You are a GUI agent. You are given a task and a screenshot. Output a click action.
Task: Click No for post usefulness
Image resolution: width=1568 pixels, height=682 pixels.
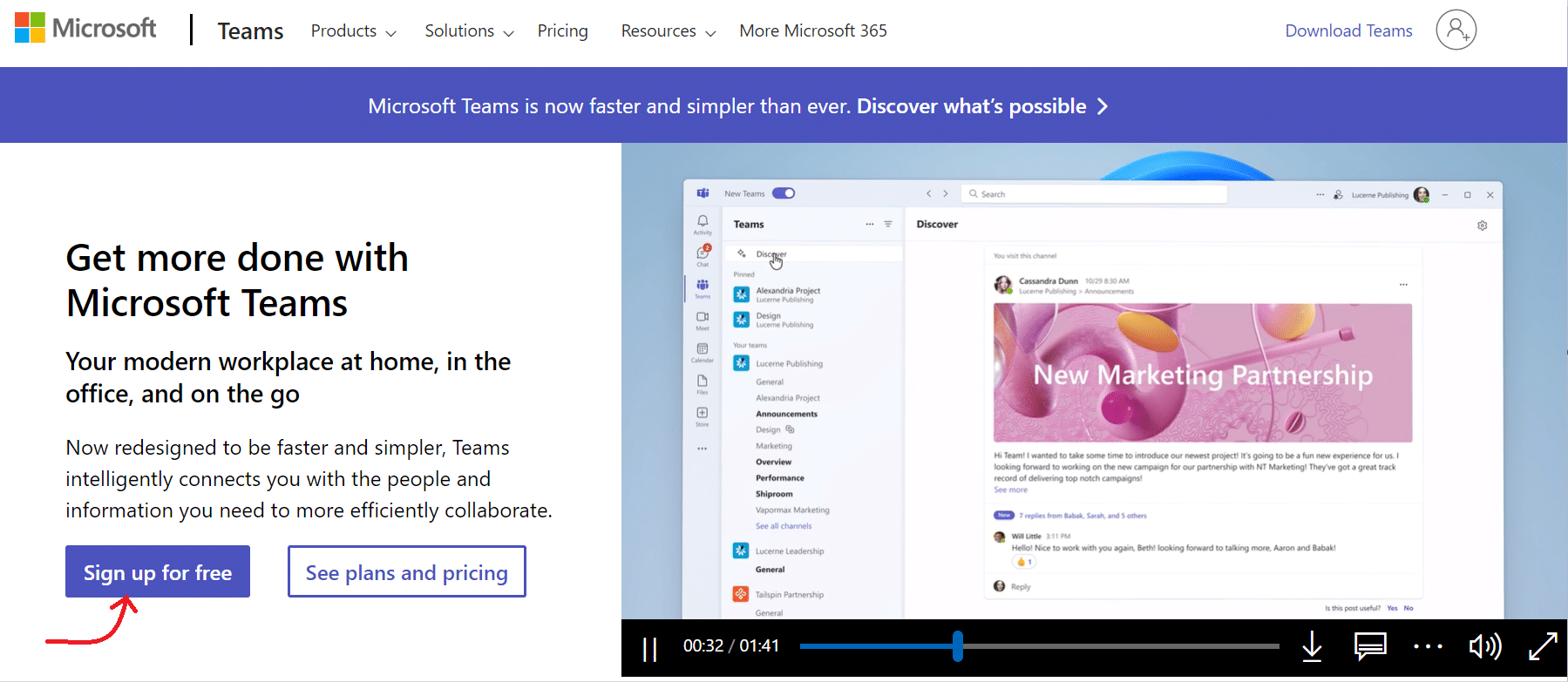1408,608
